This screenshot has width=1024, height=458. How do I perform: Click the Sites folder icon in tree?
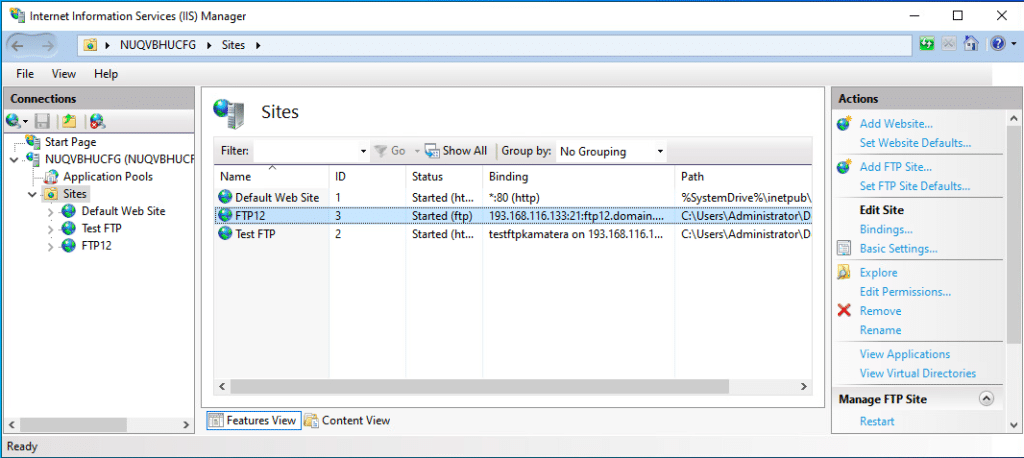click(x=50, y=194)
